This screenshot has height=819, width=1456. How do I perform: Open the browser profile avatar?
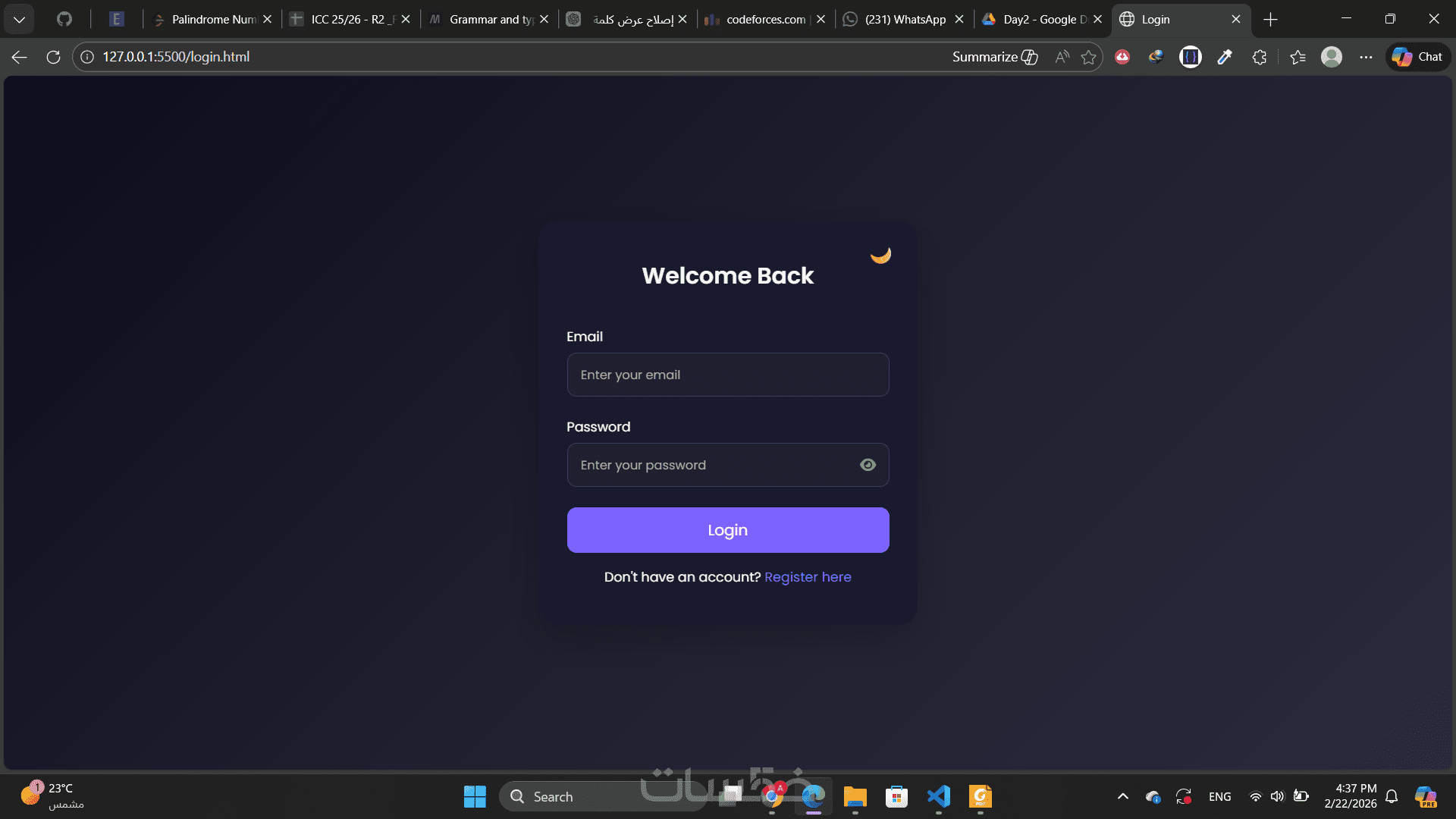(1332, 57)
